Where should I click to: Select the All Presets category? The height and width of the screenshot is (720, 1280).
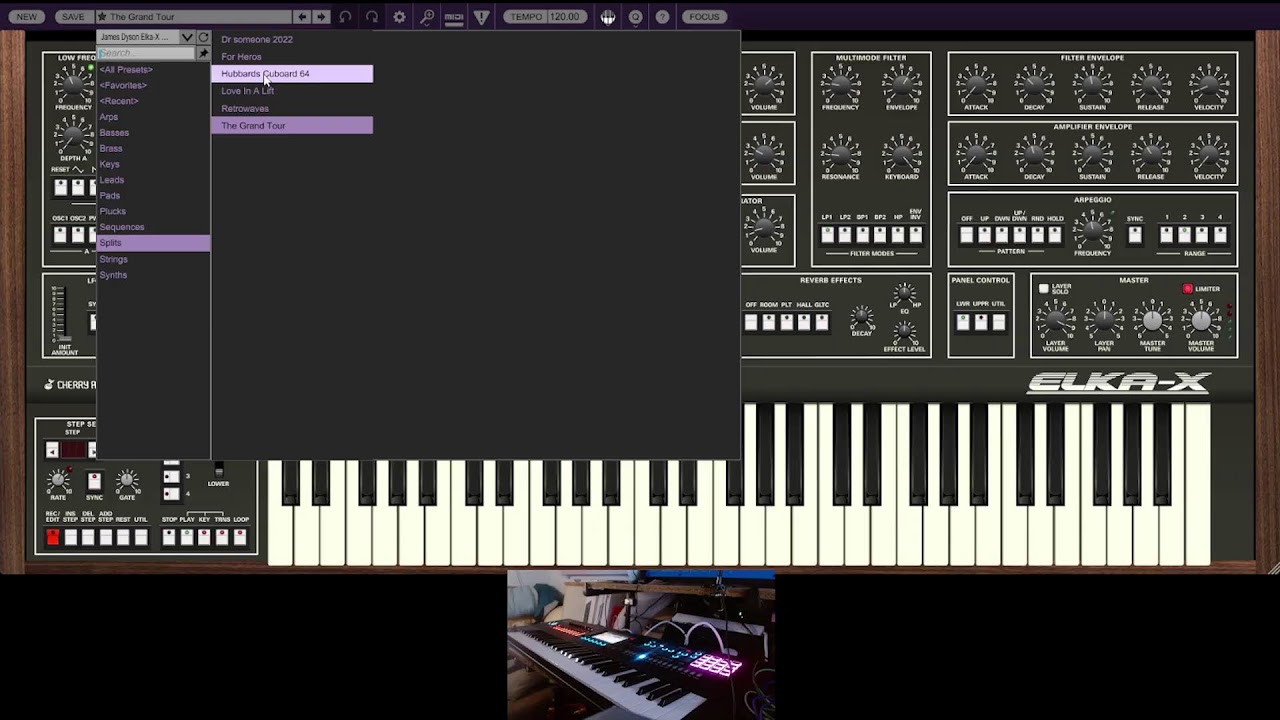[x=126, y=70]
